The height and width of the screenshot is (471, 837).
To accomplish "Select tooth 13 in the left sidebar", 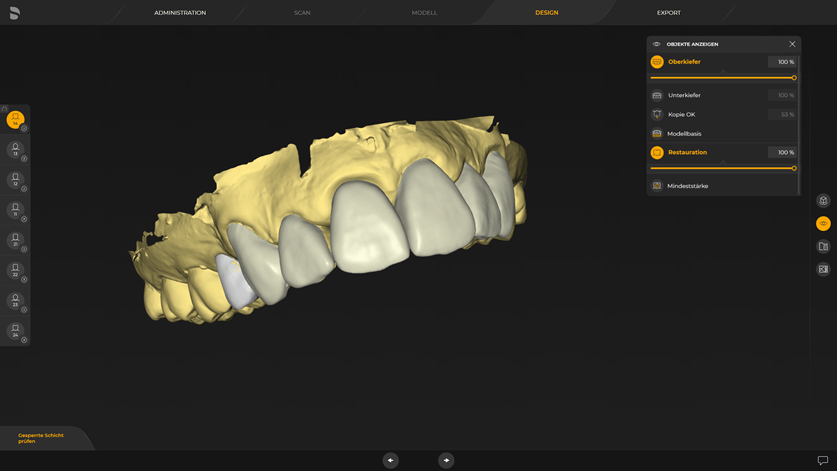I will [15, 149].
